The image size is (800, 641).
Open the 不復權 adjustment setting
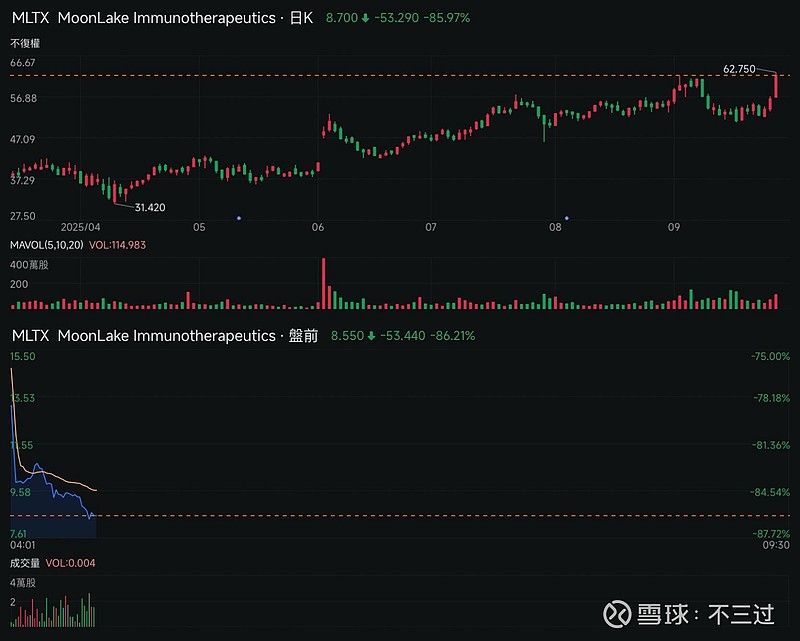(25, 43)
